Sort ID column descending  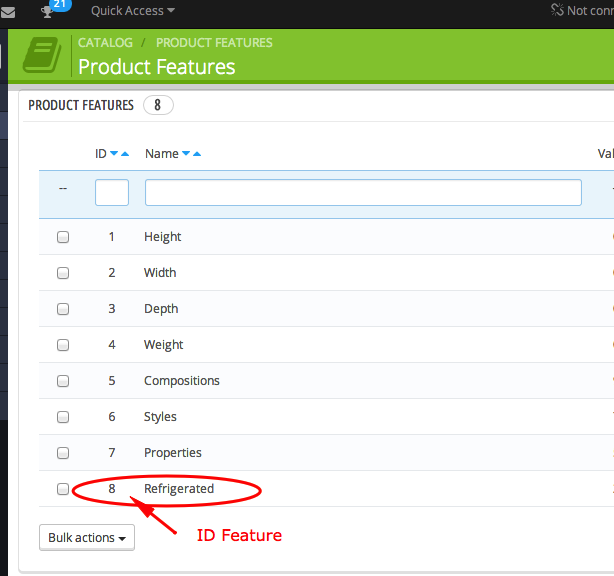pos(114,154)
